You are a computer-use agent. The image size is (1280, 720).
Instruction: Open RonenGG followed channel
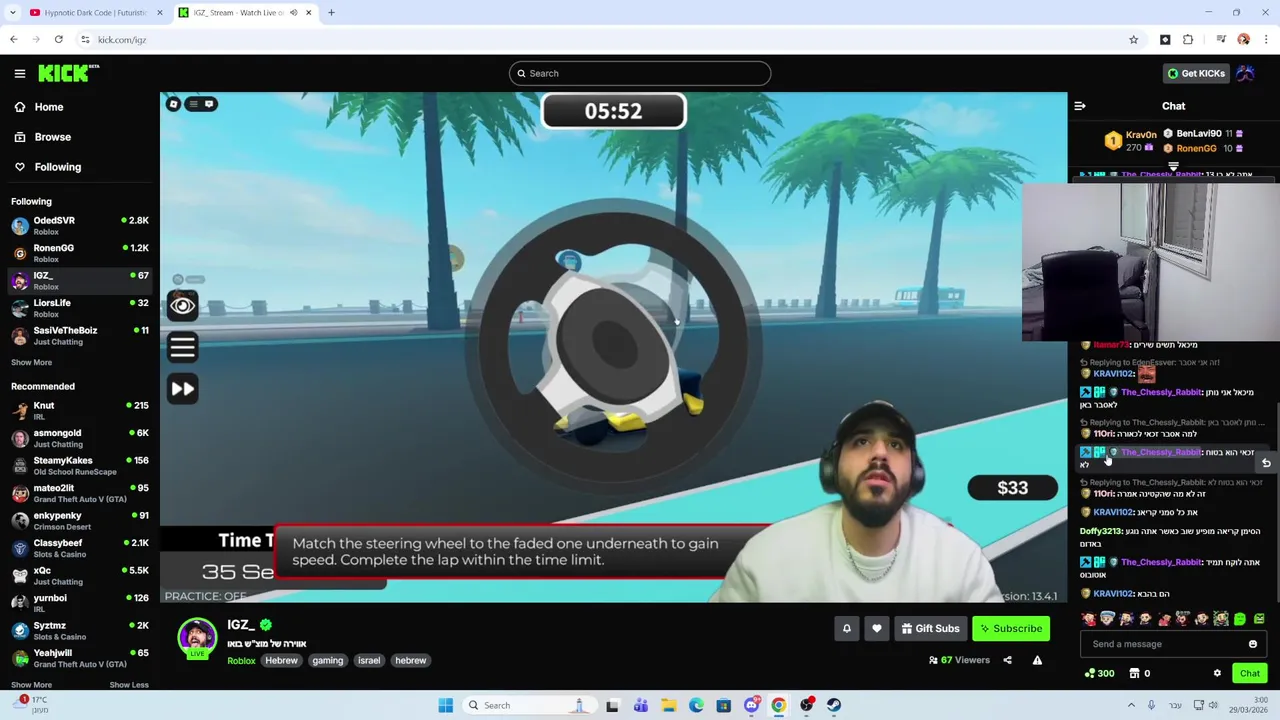tap(80, 253)
